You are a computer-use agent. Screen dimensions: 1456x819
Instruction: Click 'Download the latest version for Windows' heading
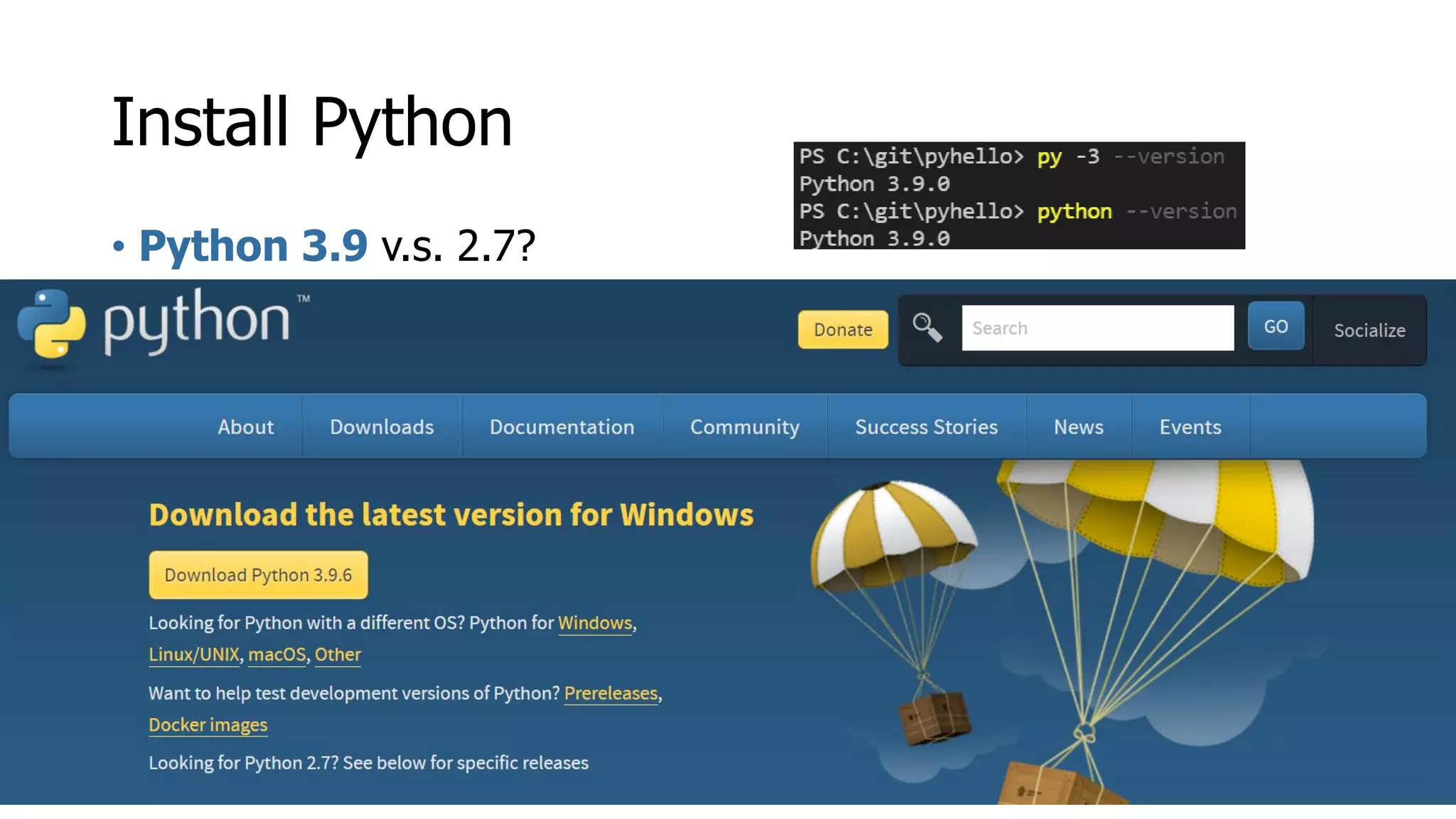pyautogui.click(x=451, y=515)
